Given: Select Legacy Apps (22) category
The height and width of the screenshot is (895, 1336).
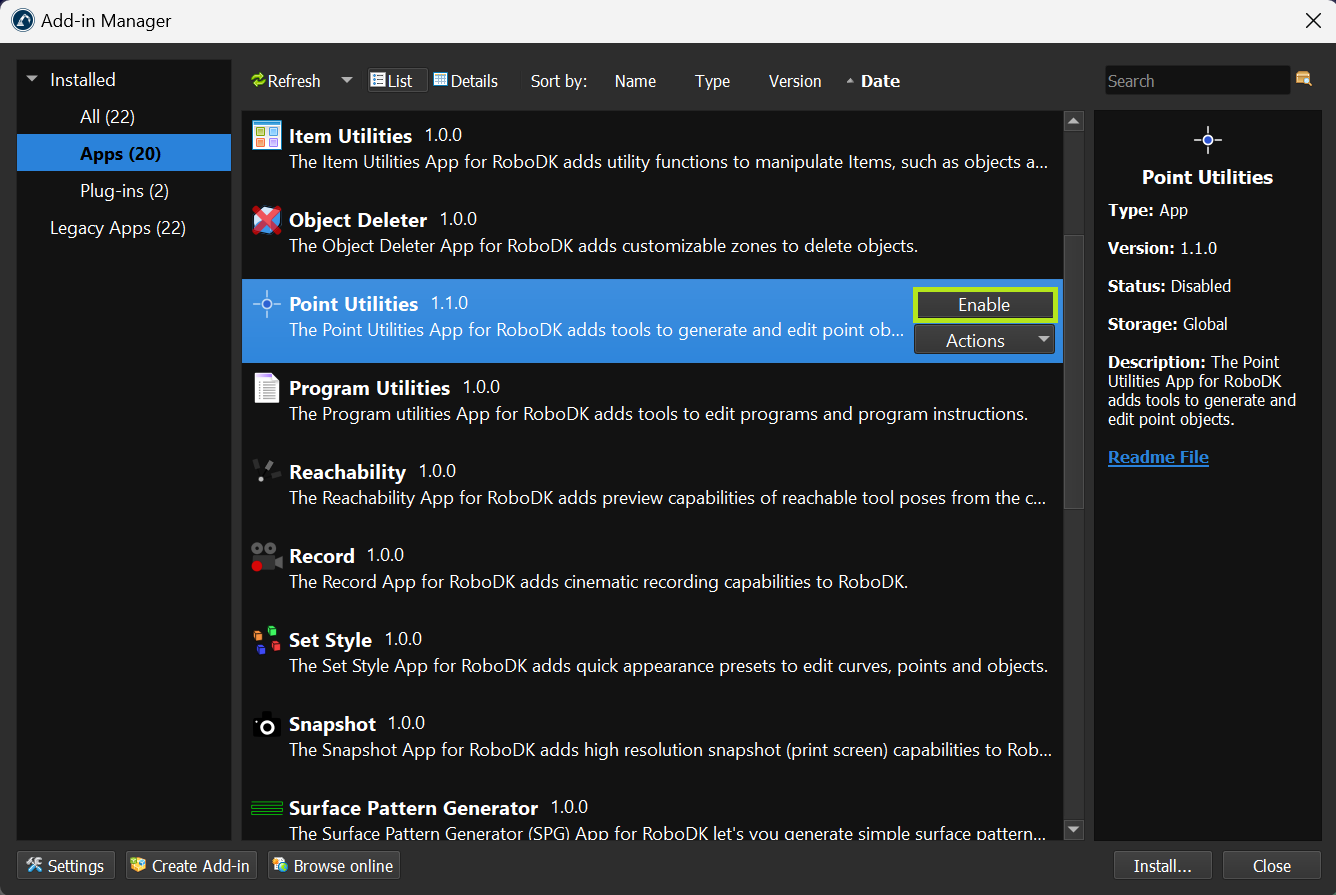Looking at the screenshot, I should point(117,228).
